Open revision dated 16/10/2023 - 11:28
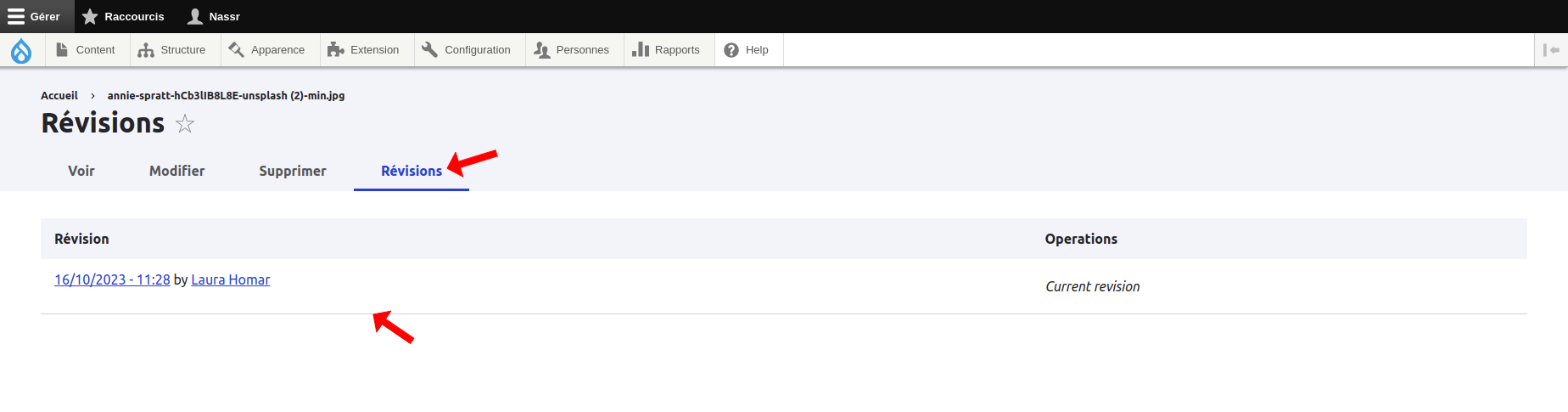This screenshot has width=1568, height=412. [112, 279]
